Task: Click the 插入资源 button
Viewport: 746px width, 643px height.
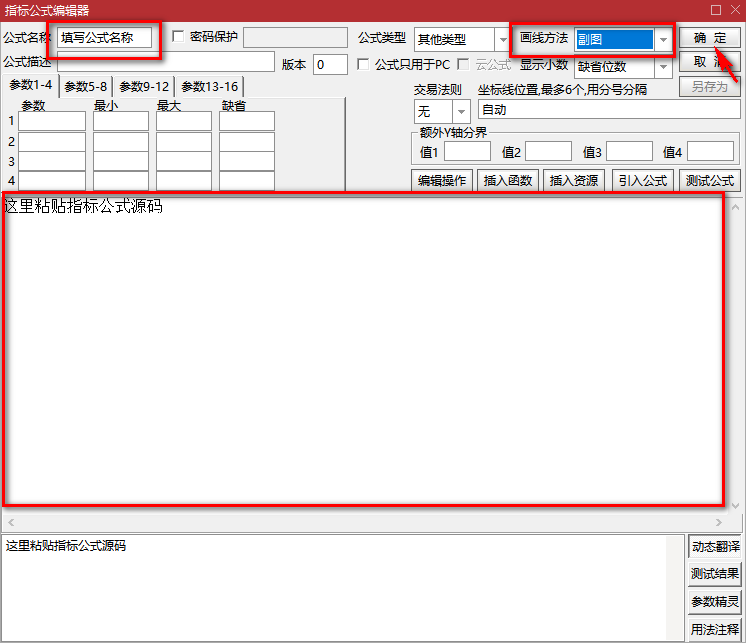Action: tap(574, 180)
